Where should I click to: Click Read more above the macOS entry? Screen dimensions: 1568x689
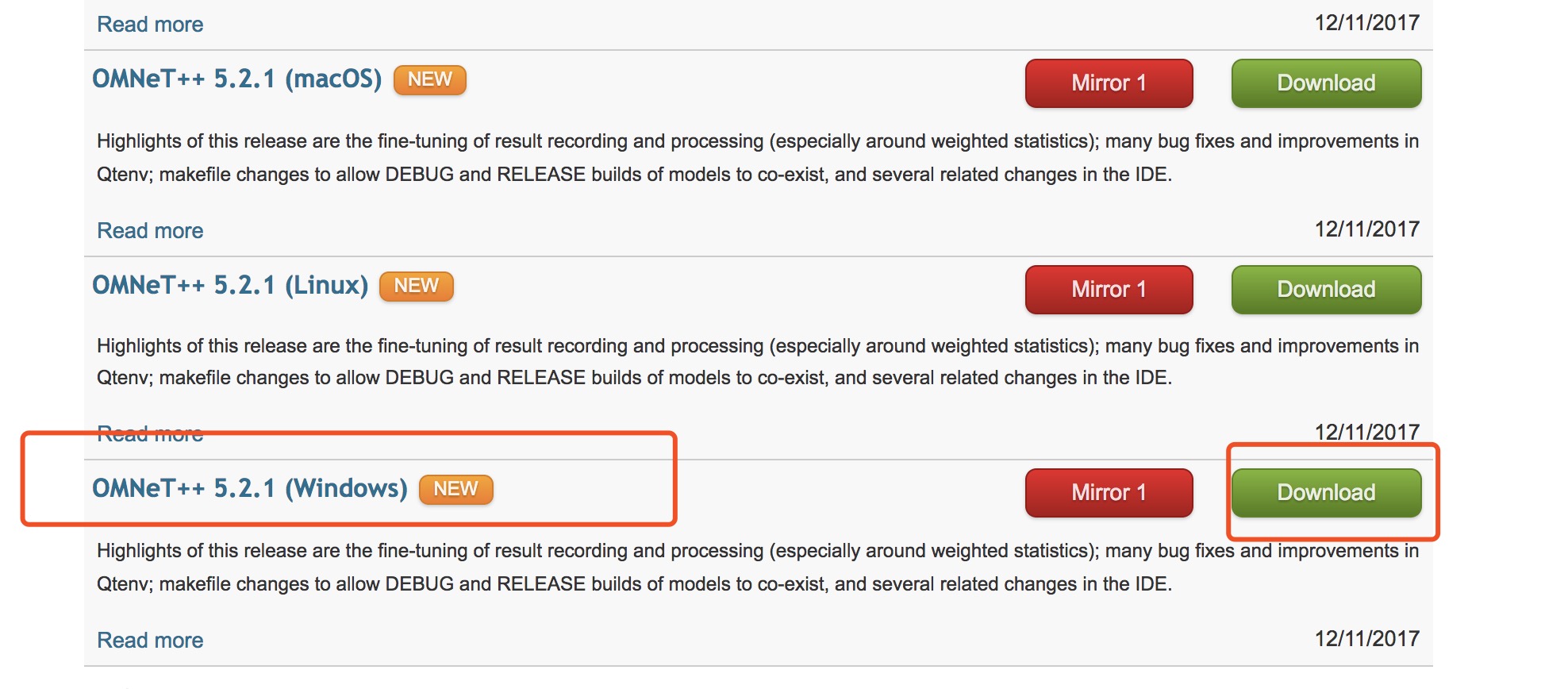point(150,25)
